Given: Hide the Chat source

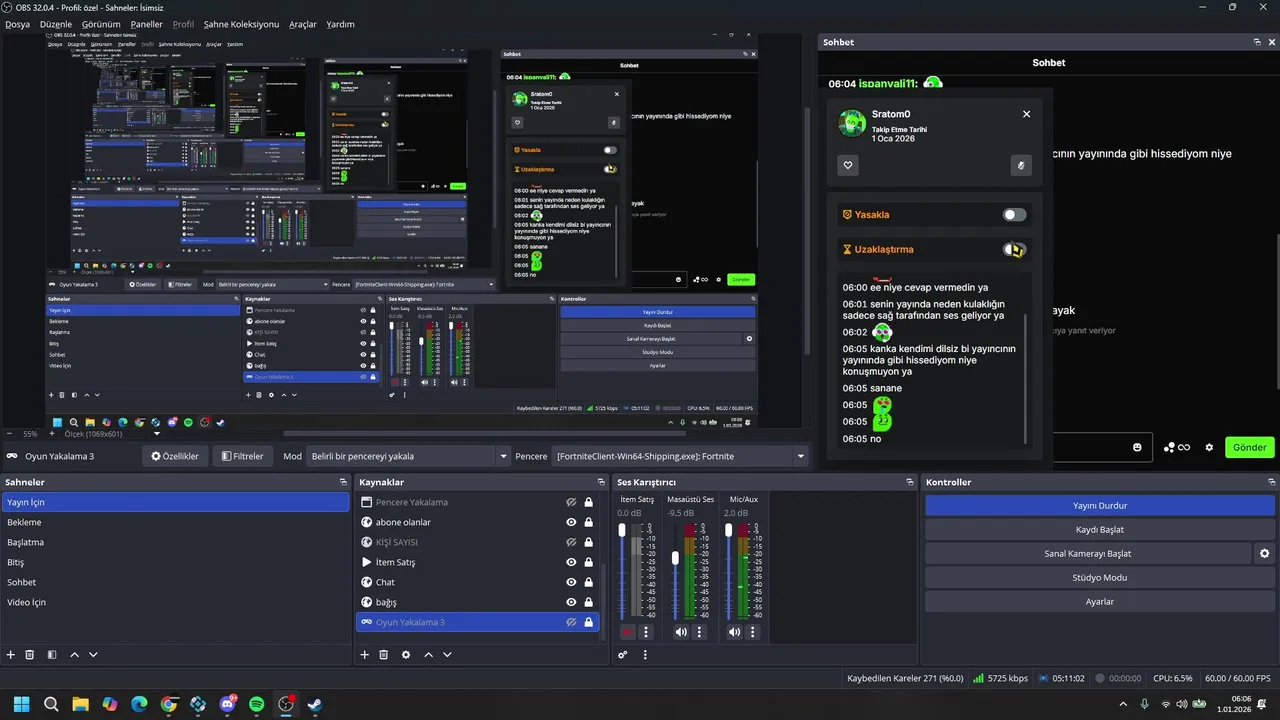Looking at the screenshot, I should coord(571,582).
